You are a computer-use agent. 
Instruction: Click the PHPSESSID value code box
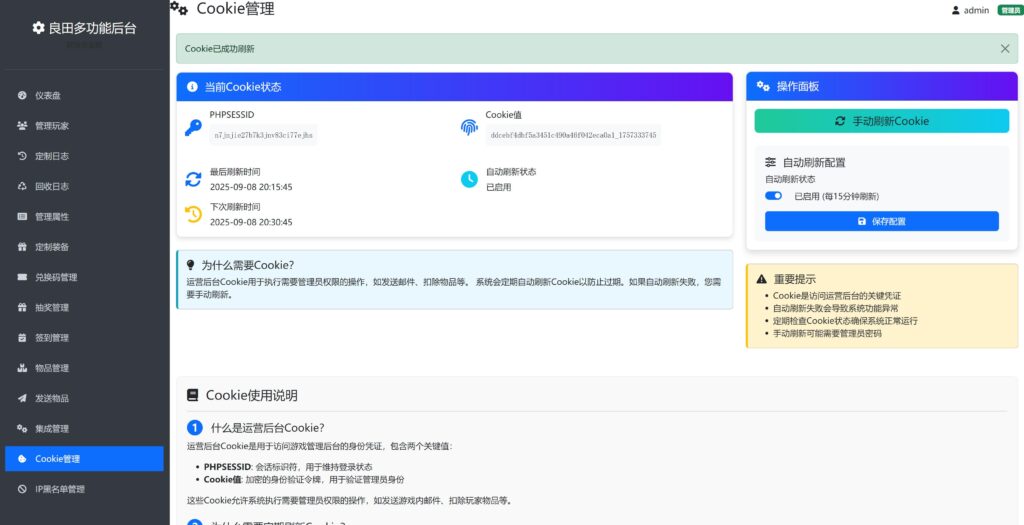coord(263,135)
